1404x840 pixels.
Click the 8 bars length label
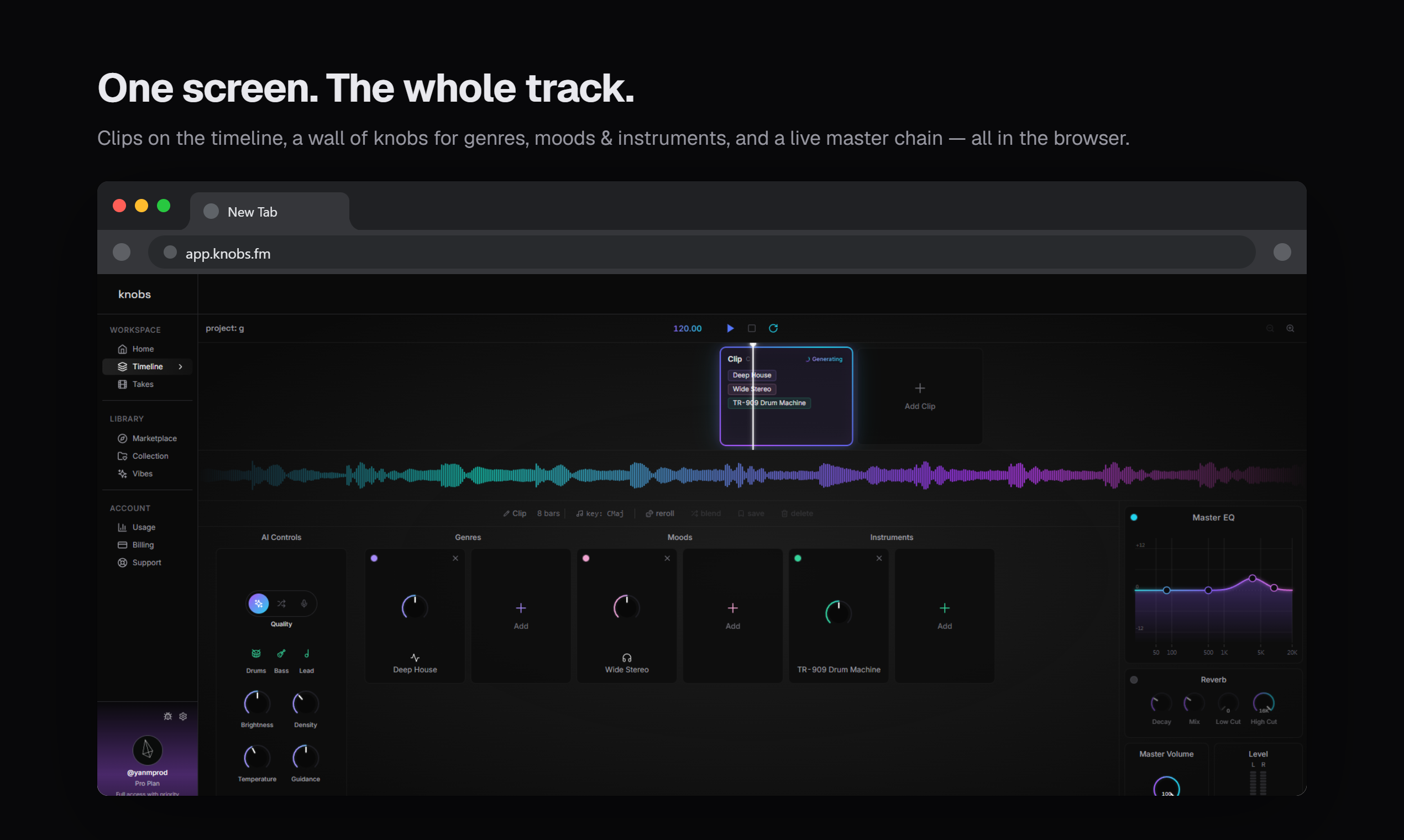point(548,513)
